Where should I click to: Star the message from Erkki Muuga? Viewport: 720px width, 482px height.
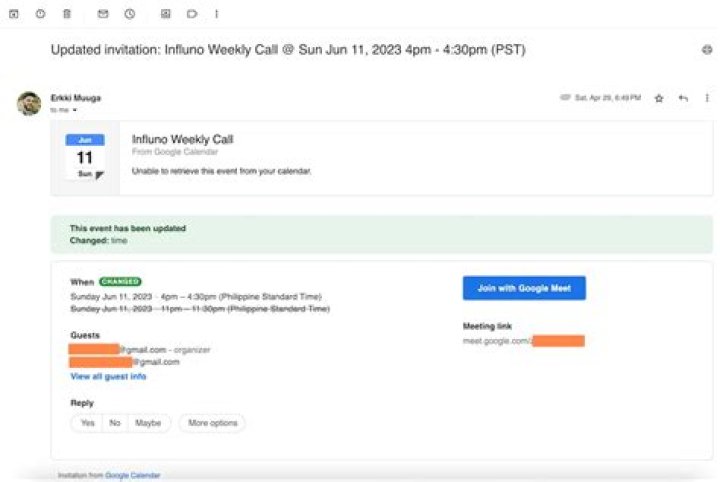tap(659, 98)
